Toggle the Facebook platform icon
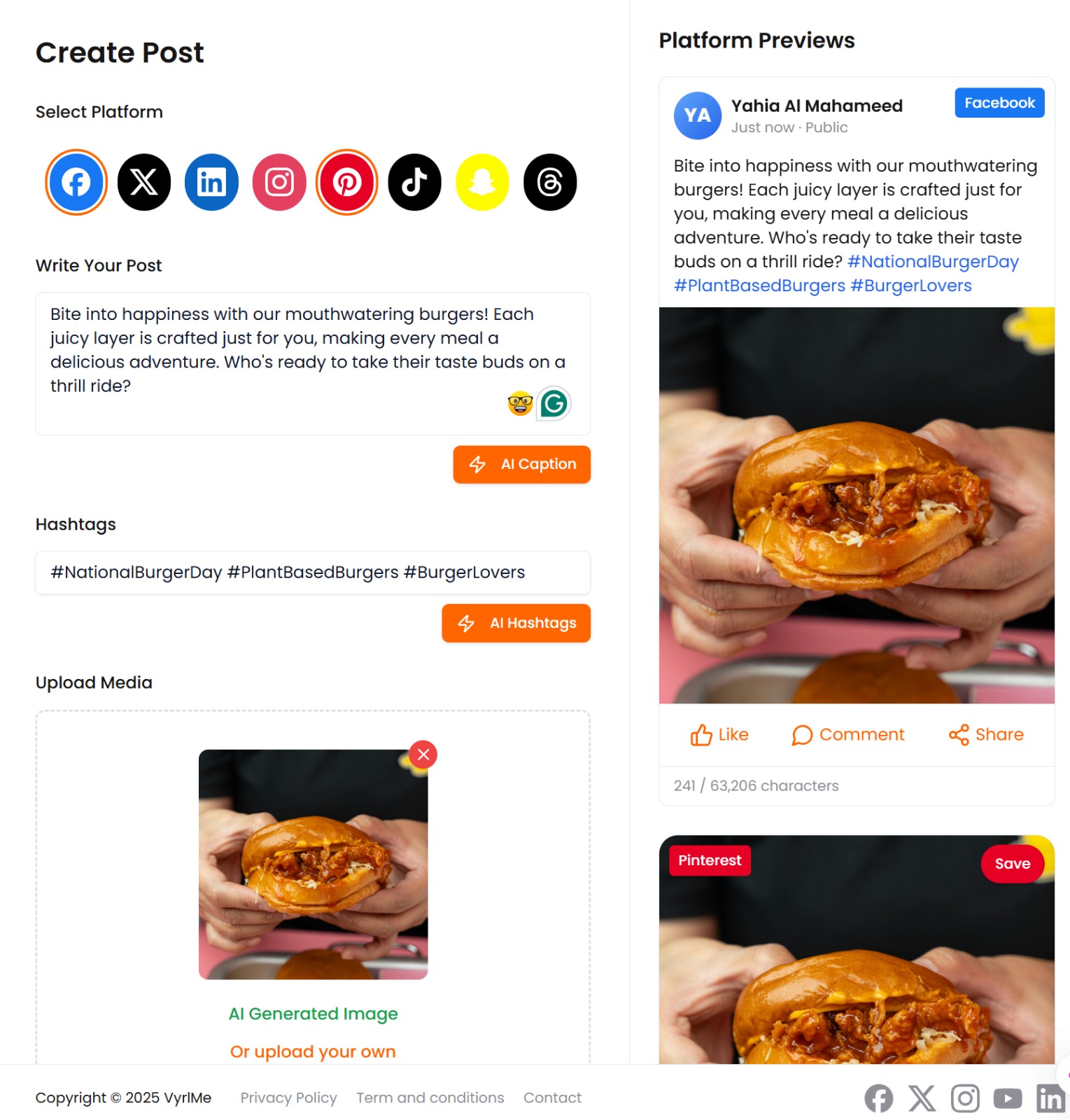The width and height of the screenshot is (1070, 1120). (x=76, y=183)
